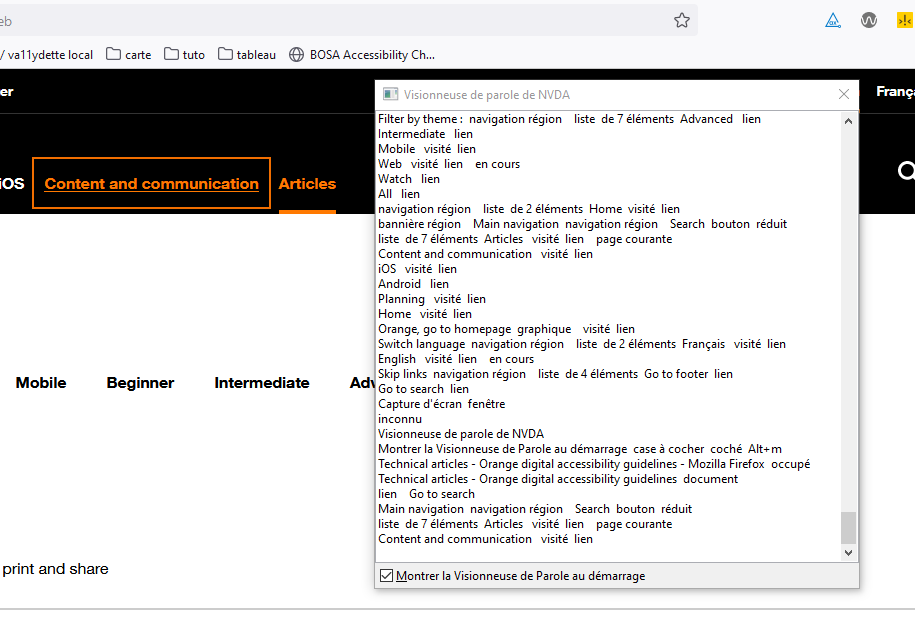Click the WAVE extension icon in the toolbar
This screenshot has width=915, height=619.
[x=868, y=19]
